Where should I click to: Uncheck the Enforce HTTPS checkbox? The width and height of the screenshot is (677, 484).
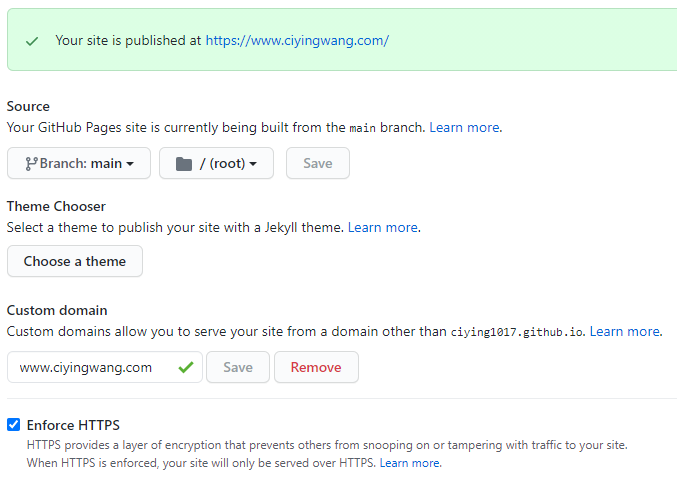[13, 424]
